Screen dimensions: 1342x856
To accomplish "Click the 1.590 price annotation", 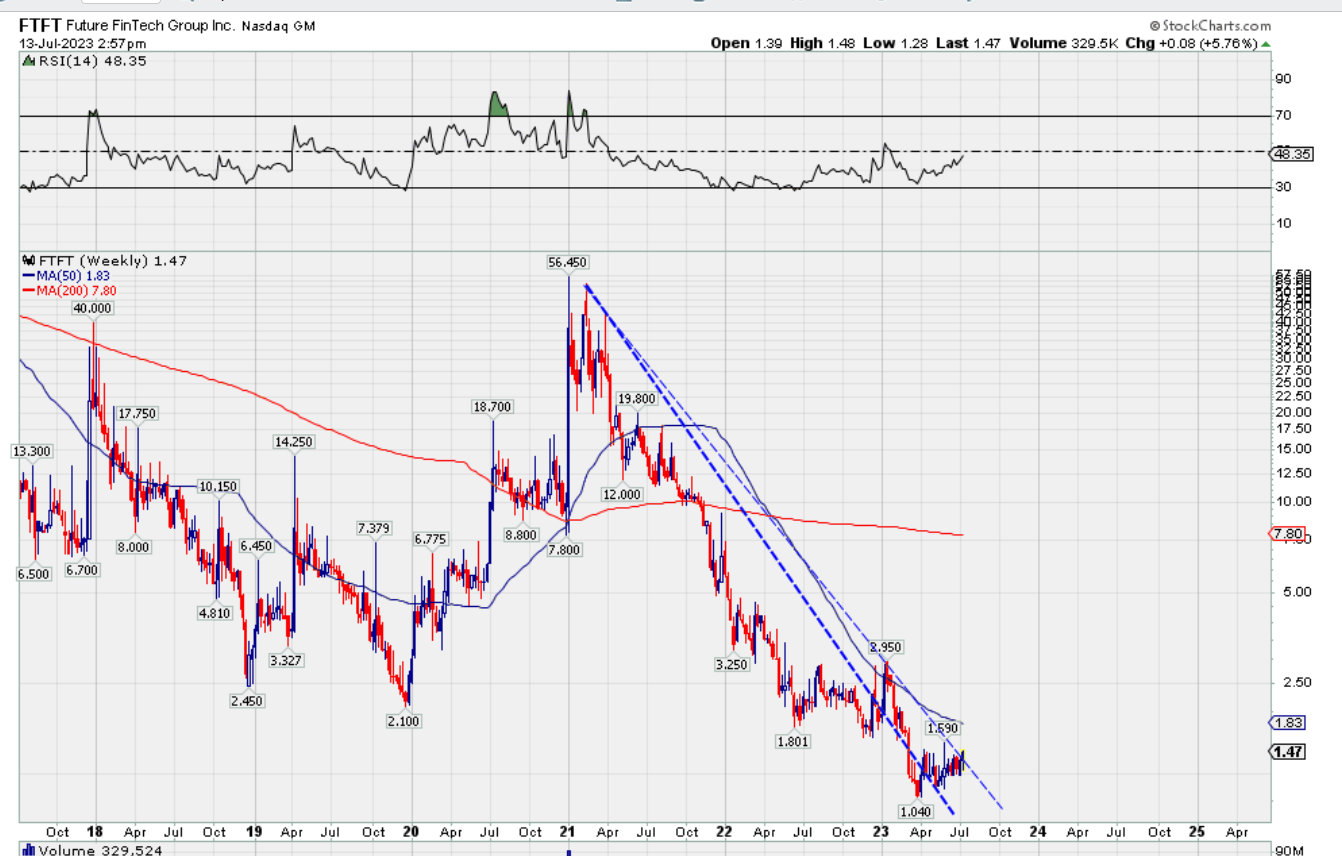I will point(942,728).
